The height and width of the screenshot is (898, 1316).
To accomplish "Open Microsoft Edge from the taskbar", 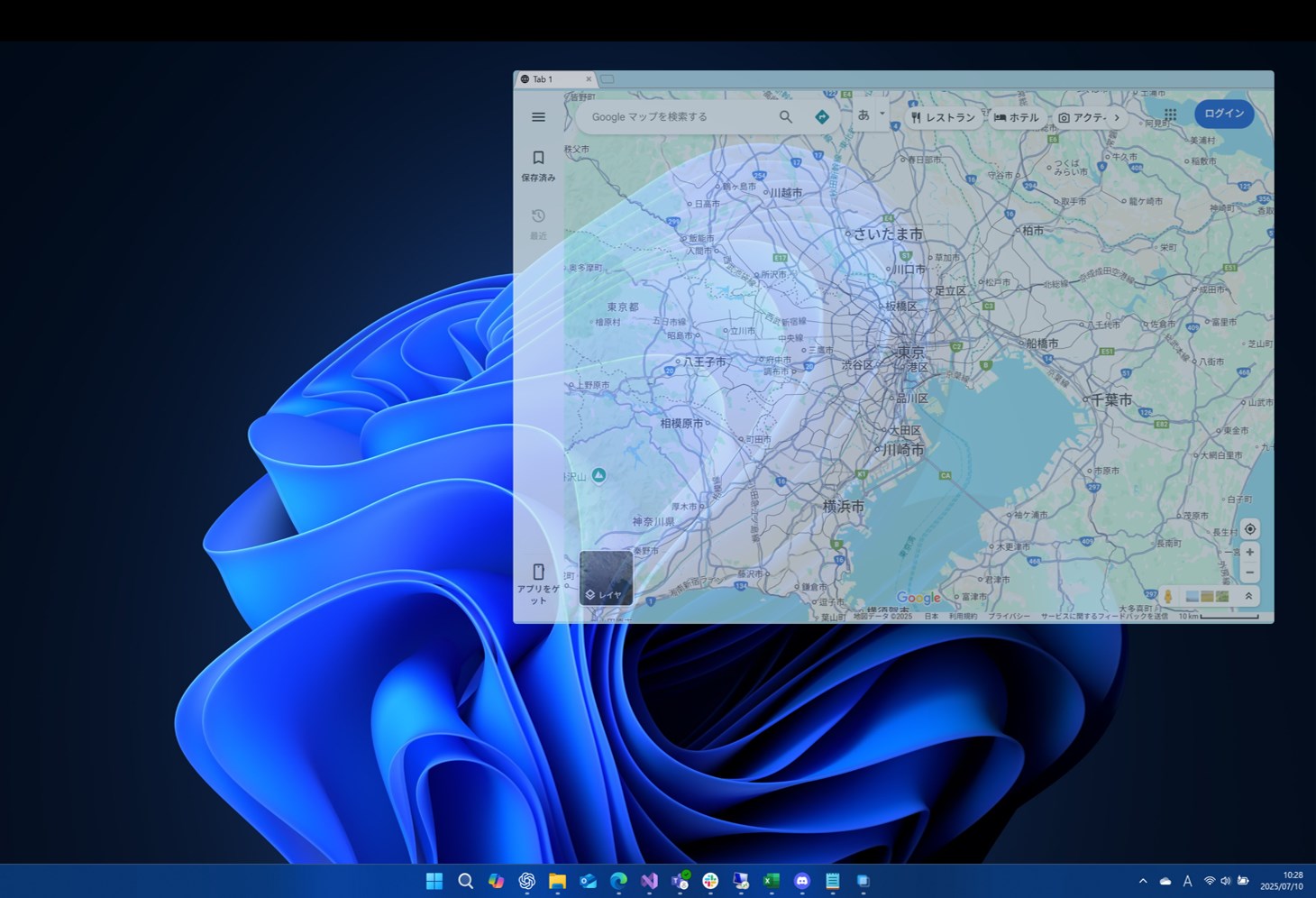I will click(x=618, y=881).
